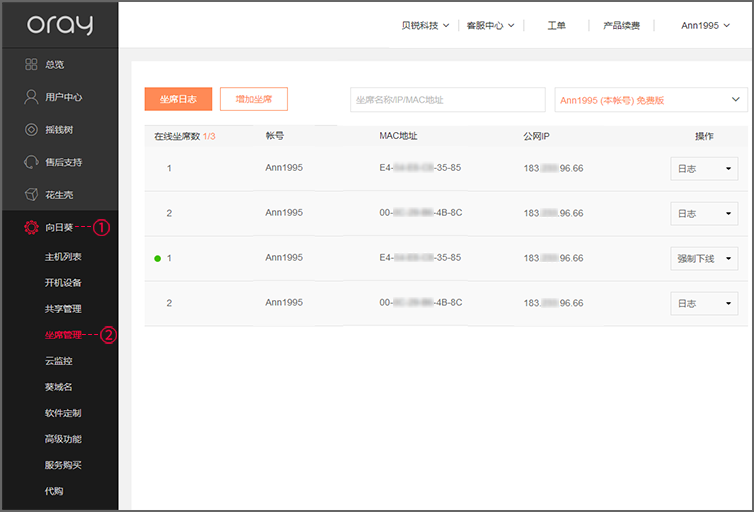
Task: Expand the 强制下线 action dropdown
Action: (x=704, y=259)
